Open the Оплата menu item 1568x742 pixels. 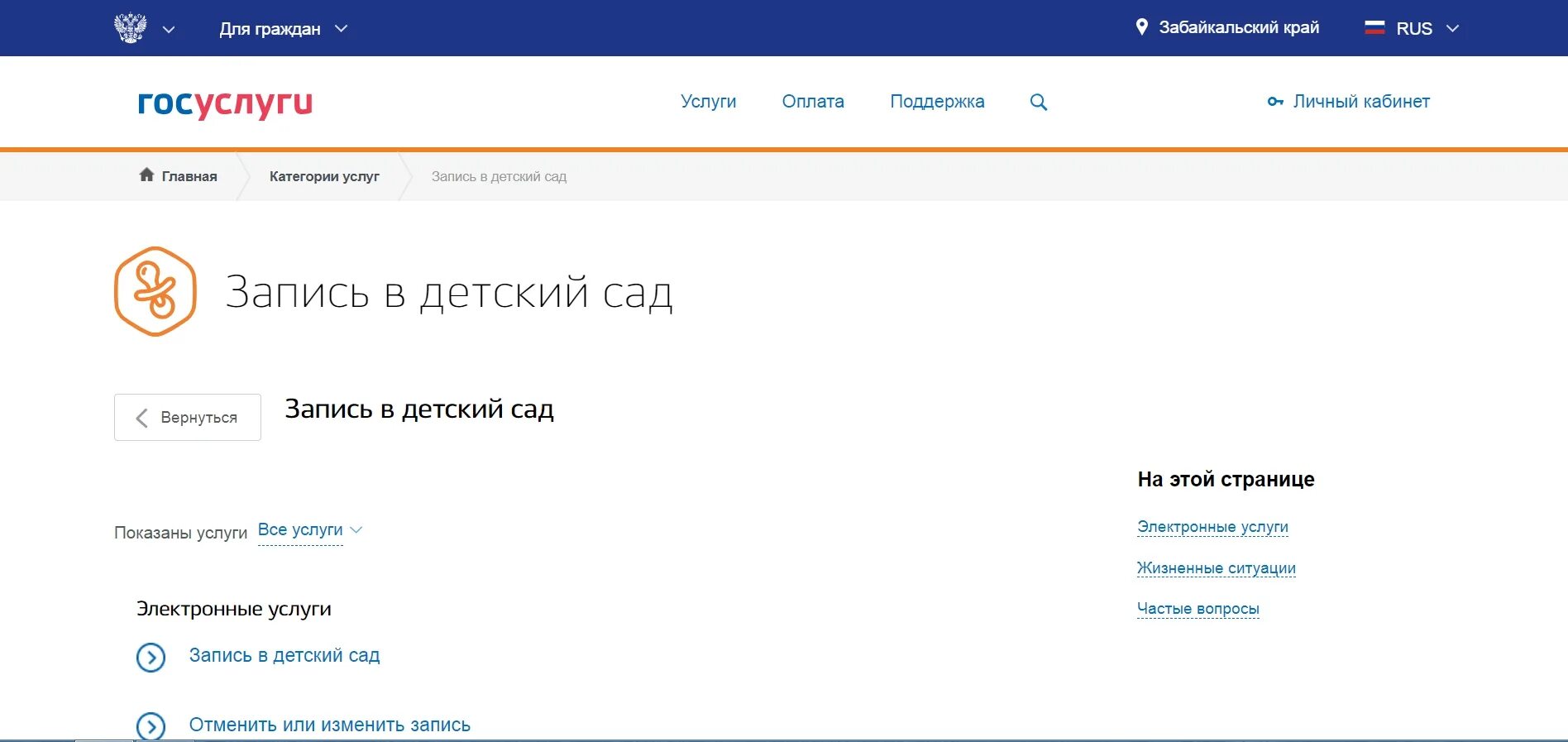(813, 102)
